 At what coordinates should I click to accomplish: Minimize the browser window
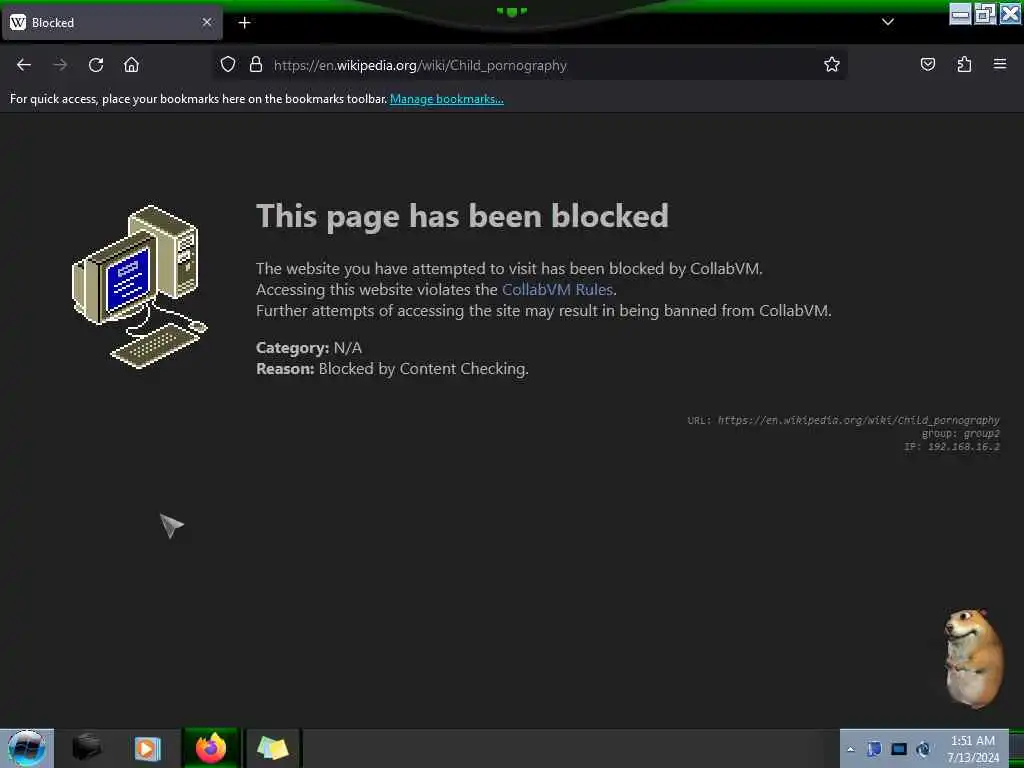(960, 14)
